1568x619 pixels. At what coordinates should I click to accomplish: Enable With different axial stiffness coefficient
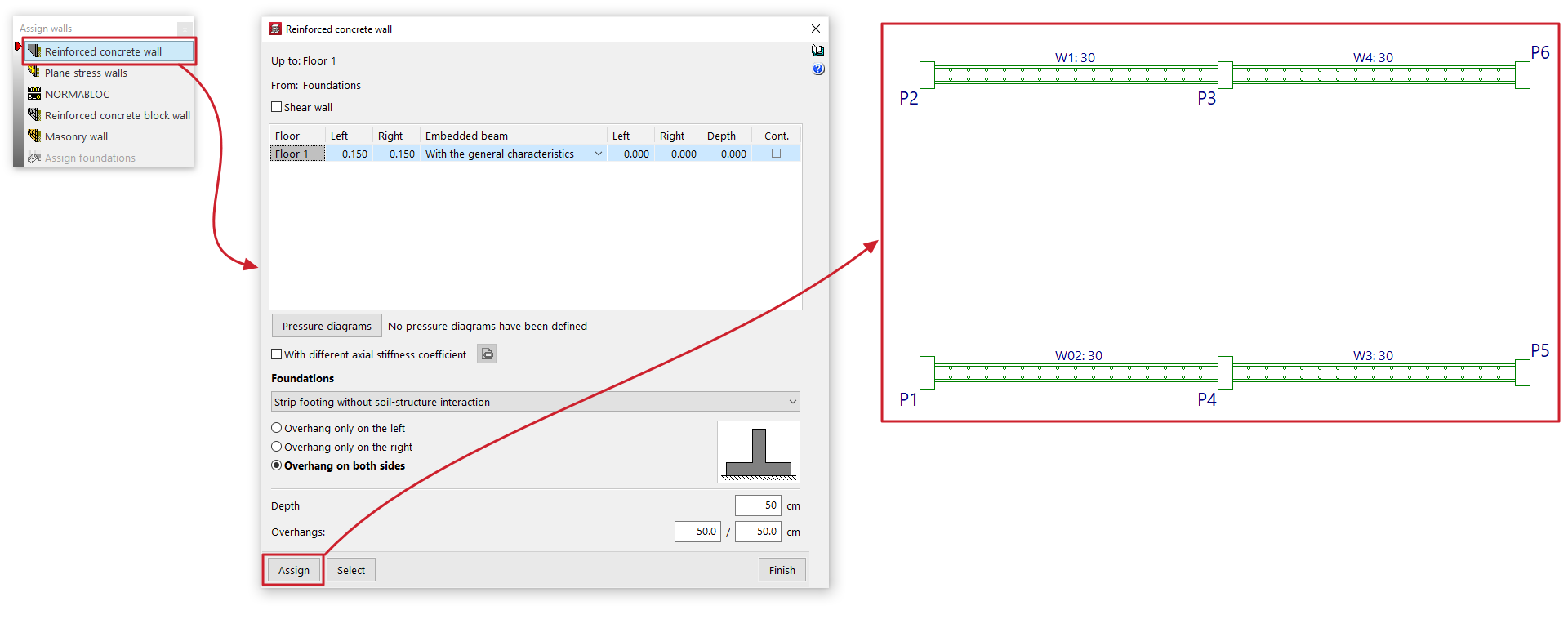pyautogui.click(x=277, y=354)
